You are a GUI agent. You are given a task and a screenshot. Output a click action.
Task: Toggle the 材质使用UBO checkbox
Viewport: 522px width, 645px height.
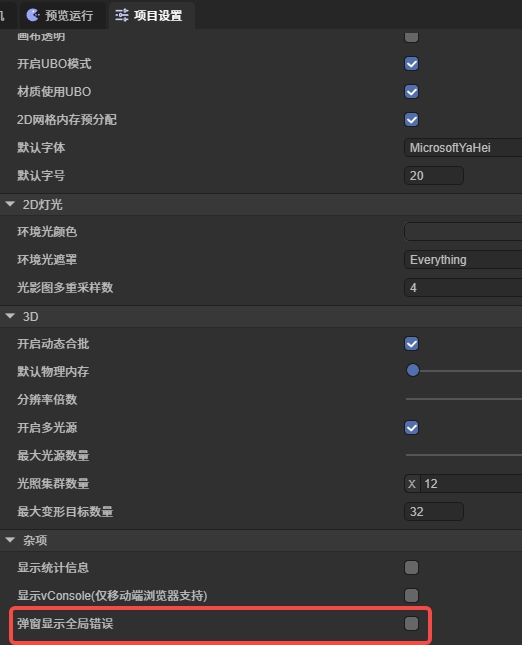411,92
